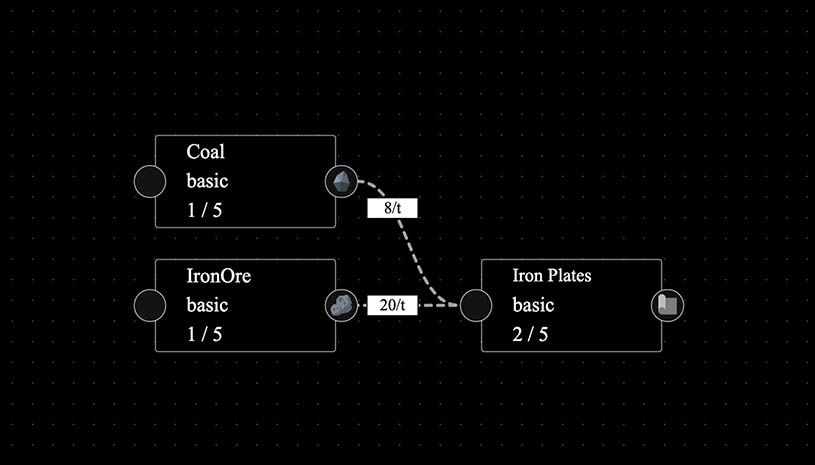Select the Iron Plates node title
The width and height of the screenshot is (815, 465).
point(551,275)
